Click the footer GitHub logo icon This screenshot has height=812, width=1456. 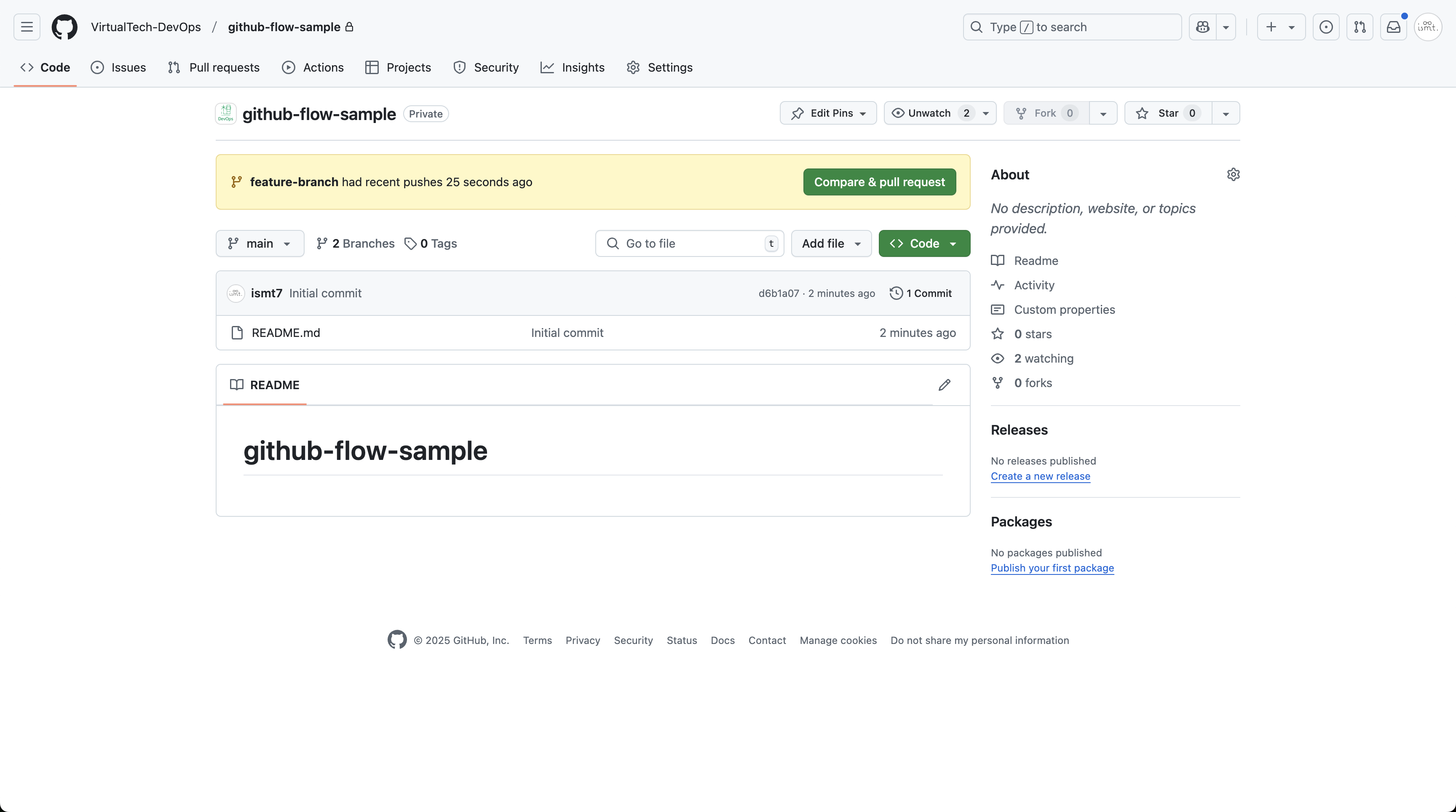click(397, 640)
